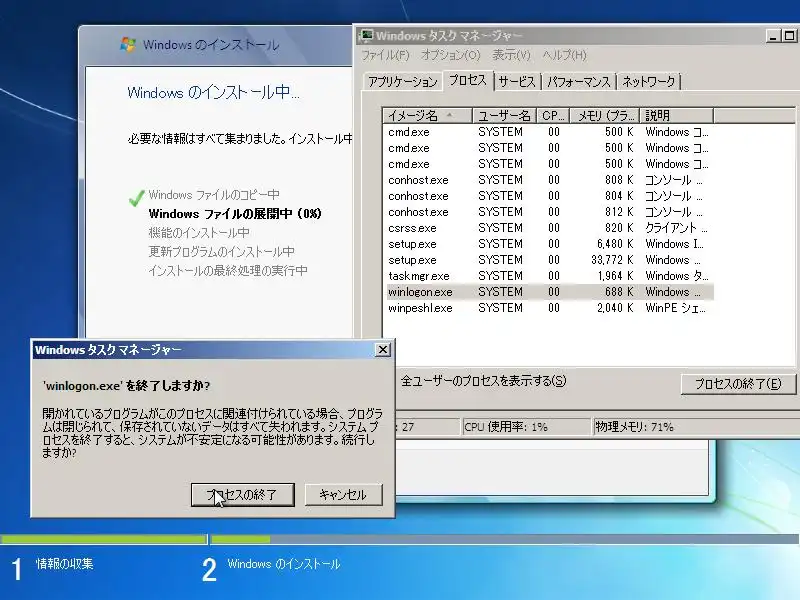Select the winlogon.exe process row
The height and width of the screenshot is (600, 800).
pyautogui.click(x=548, y=292)
